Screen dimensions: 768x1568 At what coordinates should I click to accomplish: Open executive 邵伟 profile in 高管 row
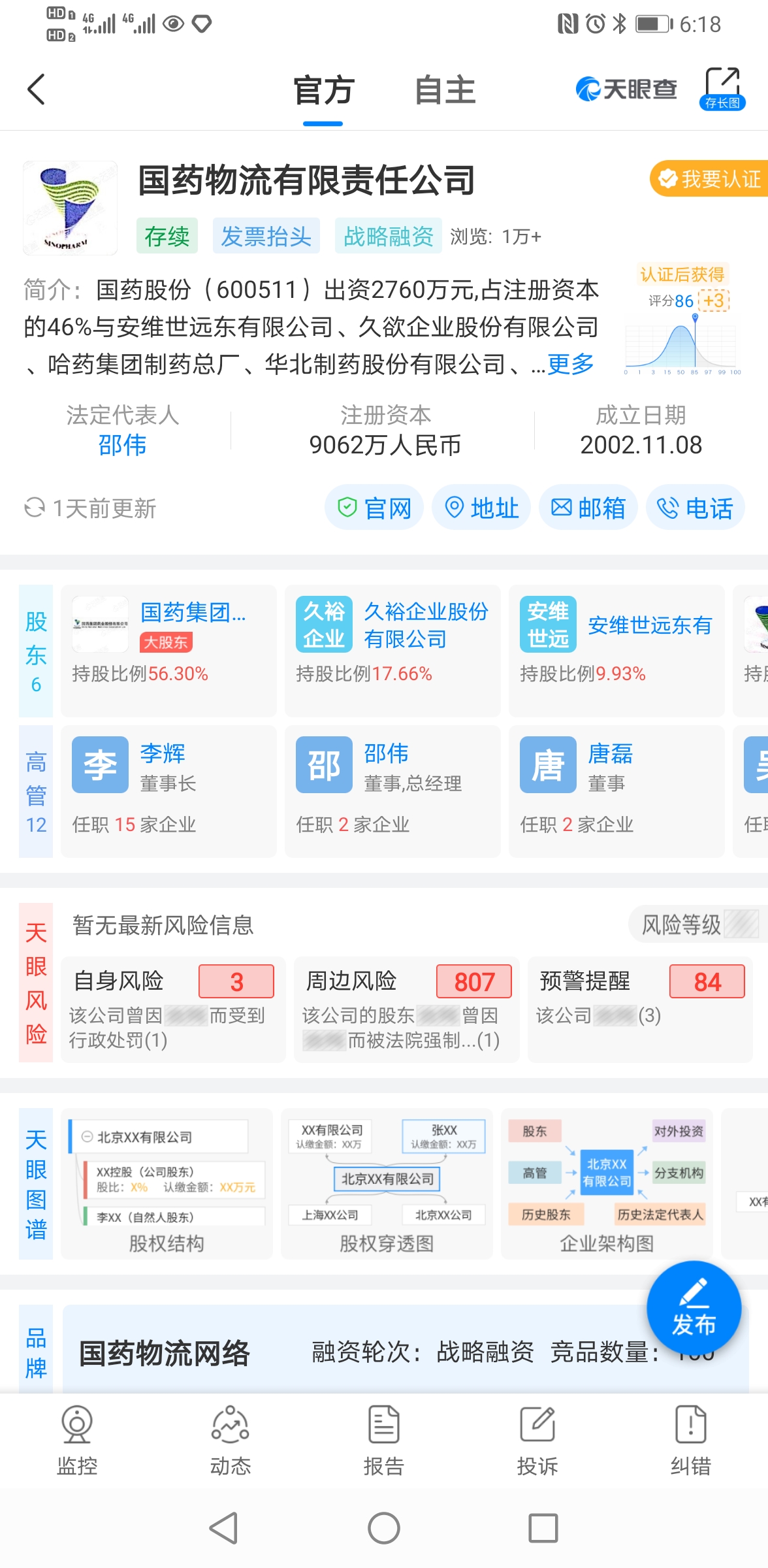click(392, 791)
